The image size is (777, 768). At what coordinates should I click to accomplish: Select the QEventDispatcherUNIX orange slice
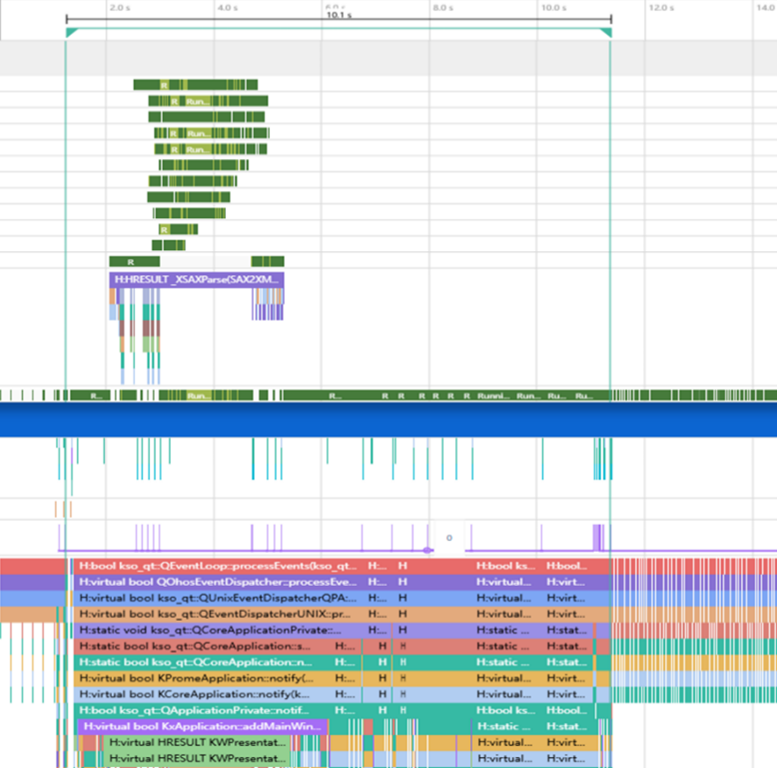(215, 614)
